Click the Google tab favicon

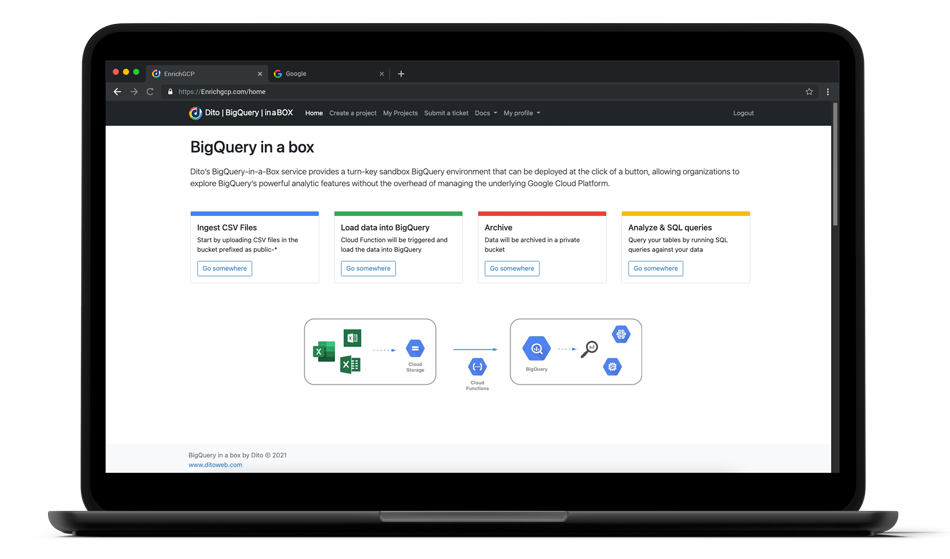click(x=278, y=74)
